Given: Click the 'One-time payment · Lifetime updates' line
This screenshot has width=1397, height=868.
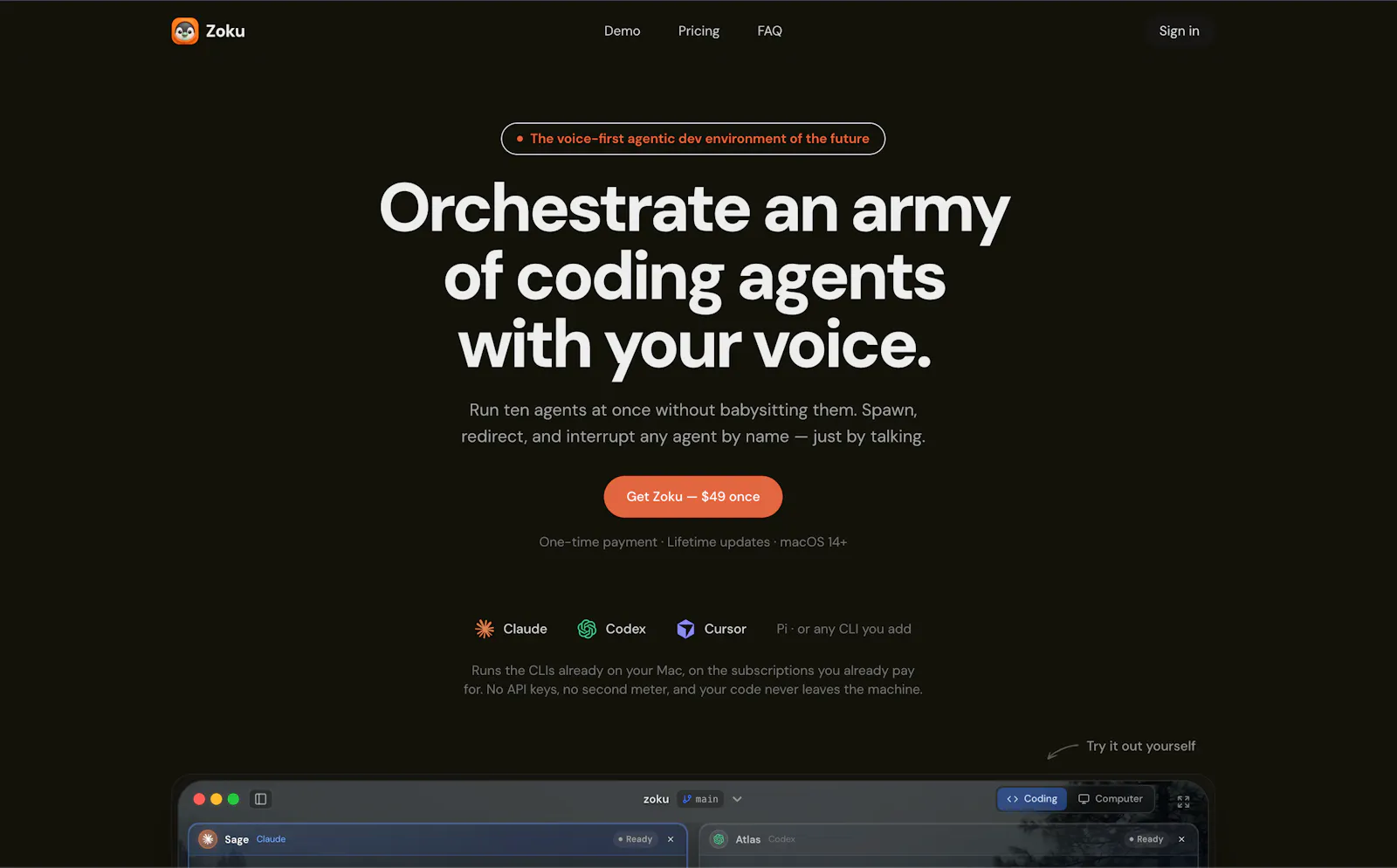Looking at the screenshot, I should (693, 542).
